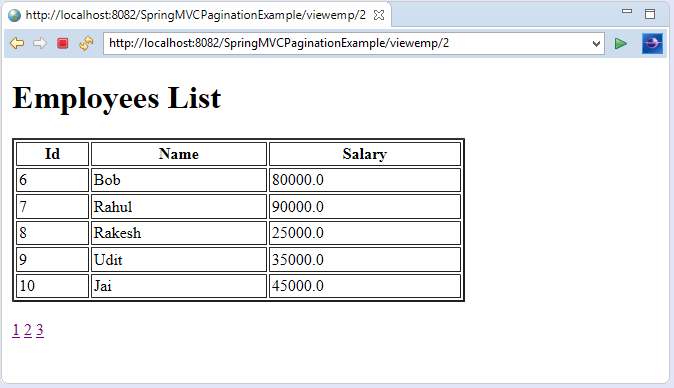674x388 pixels.
Task: Select the name cell Rahul
Action: 179,207
